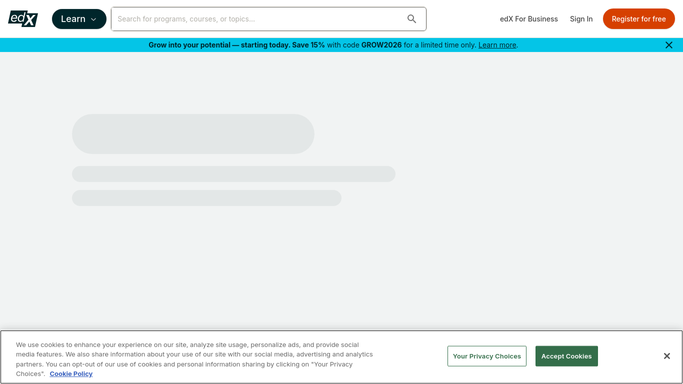Viewport: 683px width, 384px height.
Task: Expand the Learn dropdown menu
Action: pyautogui.click(x=79, y=19)
